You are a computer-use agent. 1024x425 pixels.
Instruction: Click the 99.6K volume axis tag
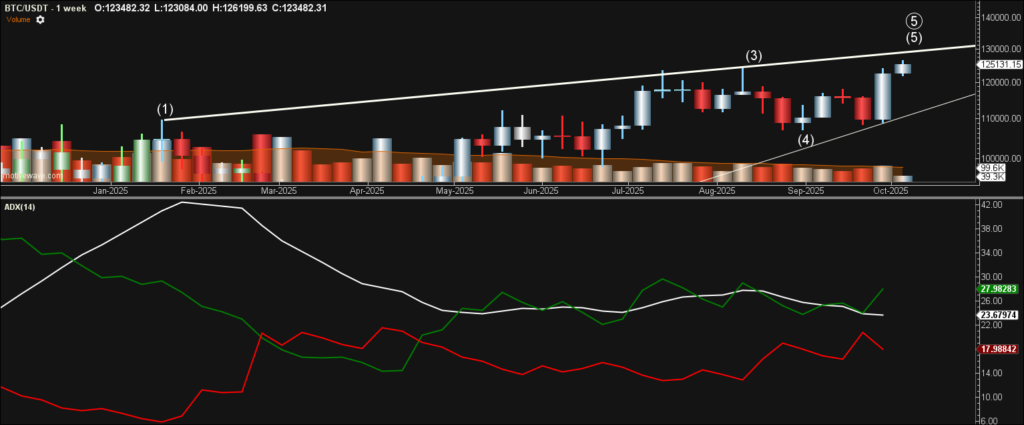(989, 168)
